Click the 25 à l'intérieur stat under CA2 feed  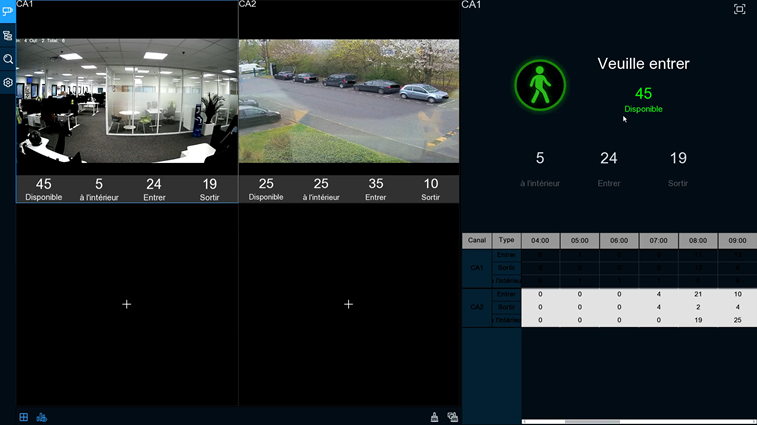[321, 189]
